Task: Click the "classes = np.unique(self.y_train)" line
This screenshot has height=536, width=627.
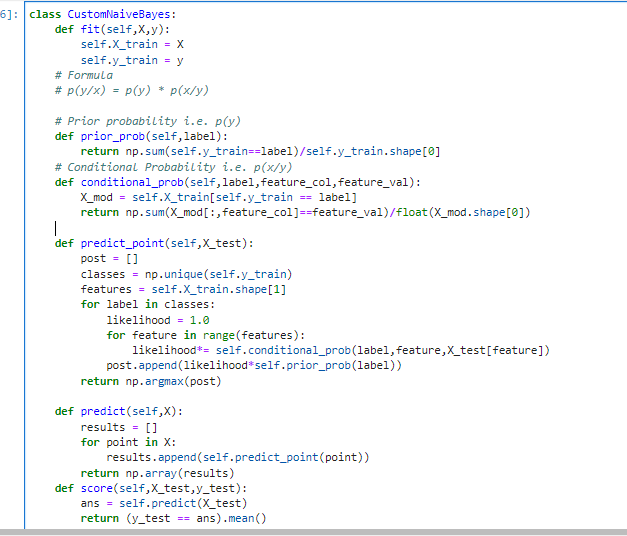Action: [x=186, y=274]
